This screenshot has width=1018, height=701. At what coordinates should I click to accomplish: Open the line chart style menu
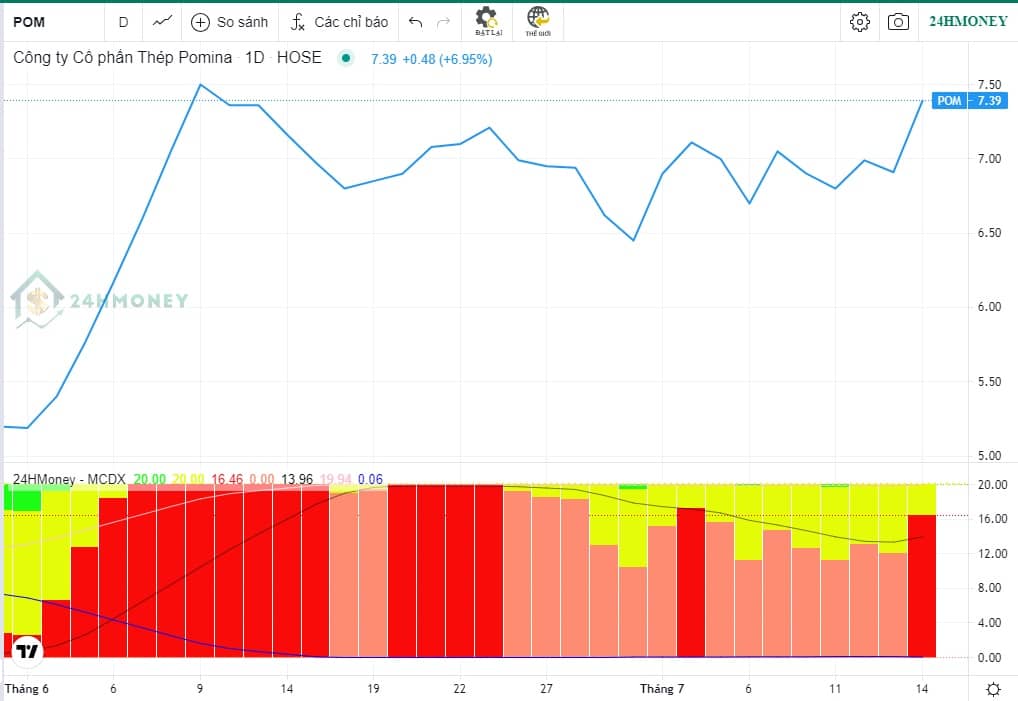[162, 22]
